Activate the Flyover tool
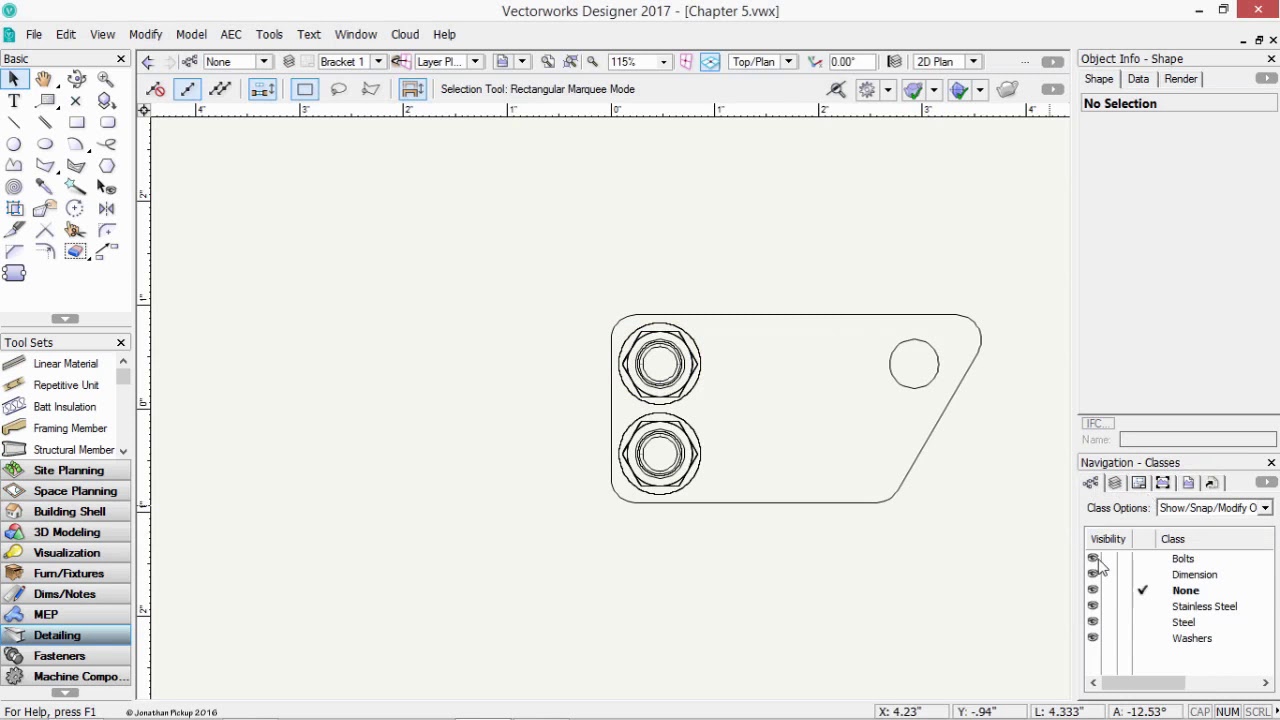Viewport: 1280px width, 720px height. point(76,79)
